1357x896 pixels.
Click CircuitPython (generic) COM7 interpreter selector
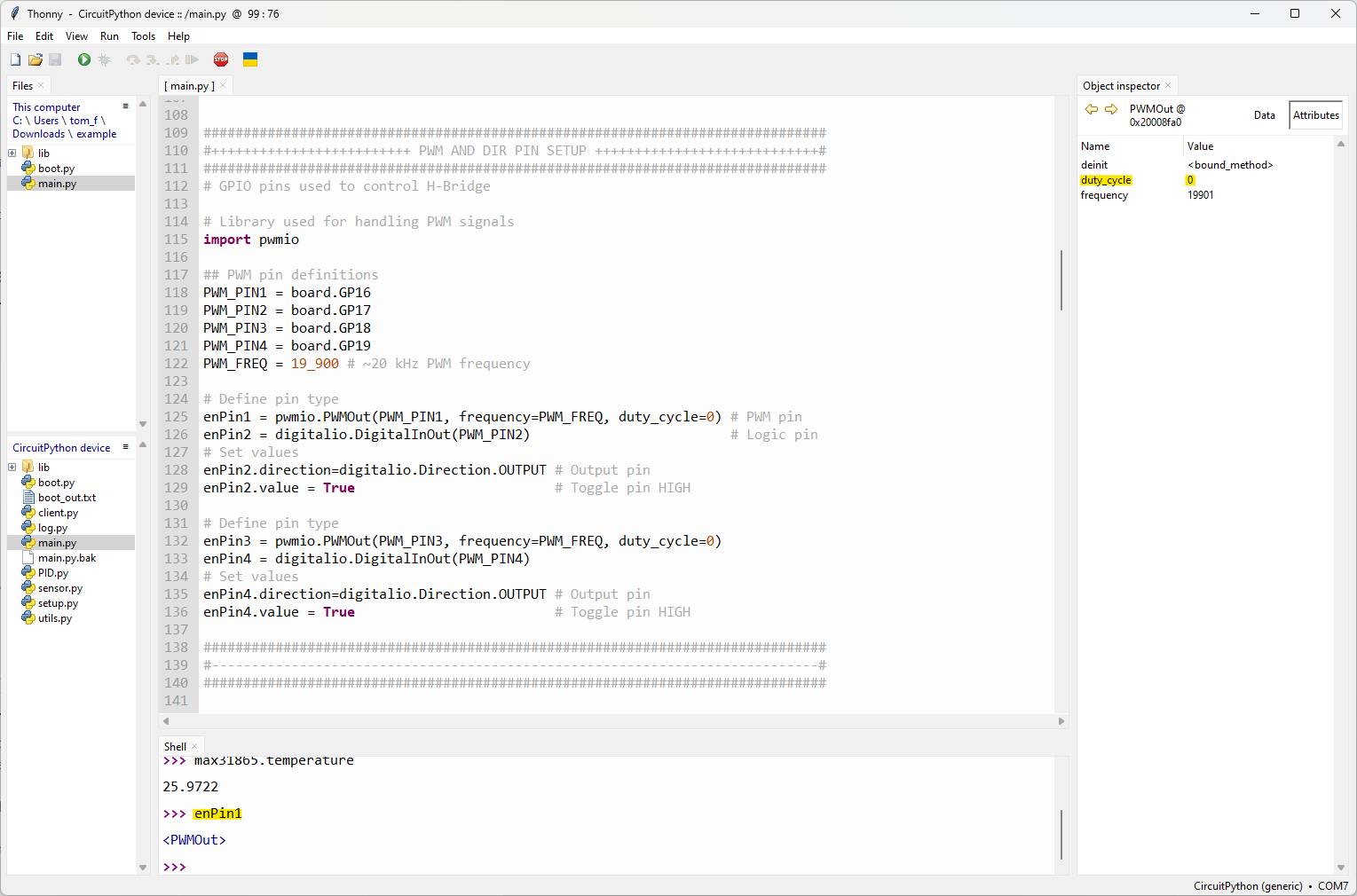tap(1270, 886)
